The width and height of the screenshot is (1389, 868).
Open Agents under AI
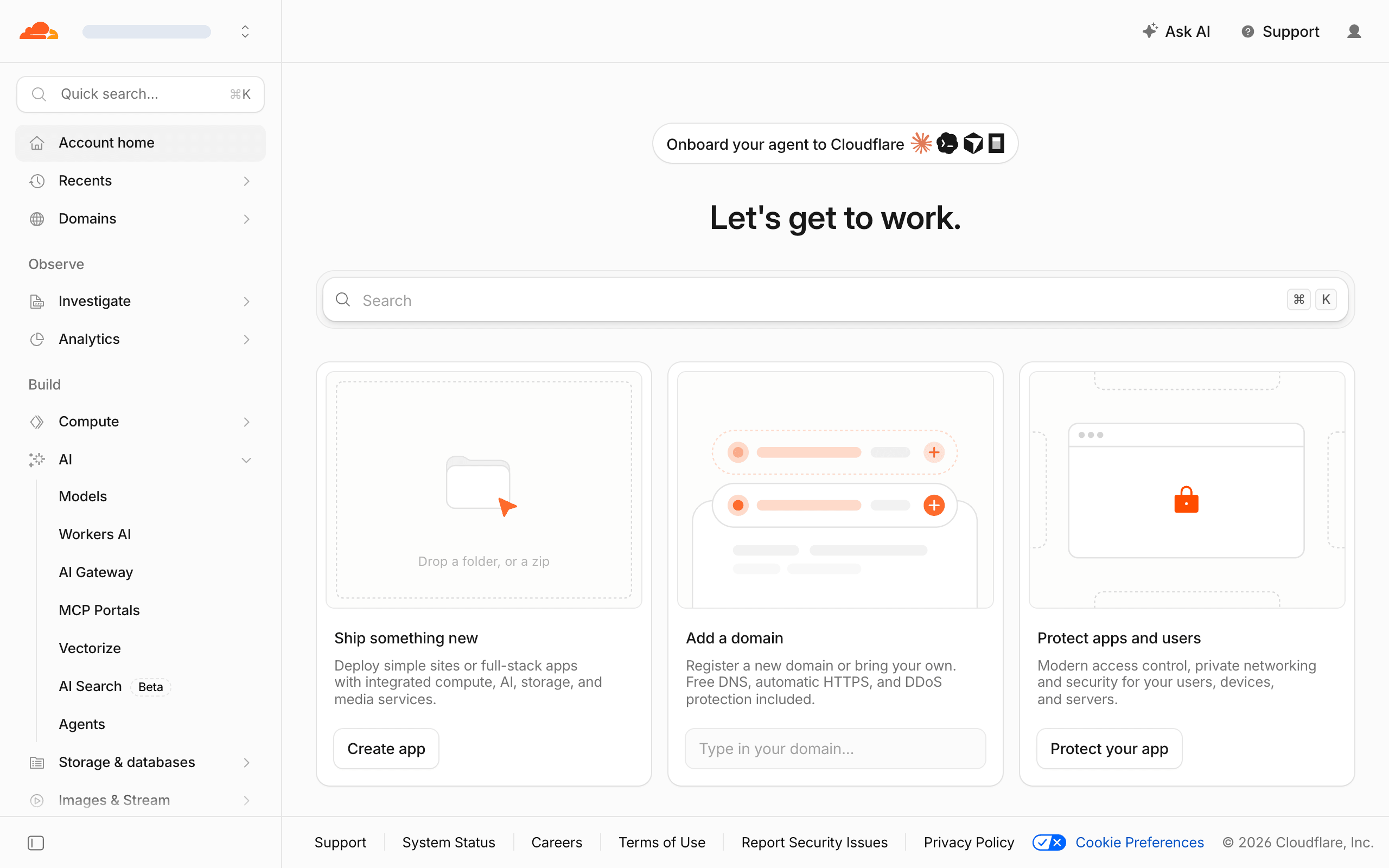(81, 724)
